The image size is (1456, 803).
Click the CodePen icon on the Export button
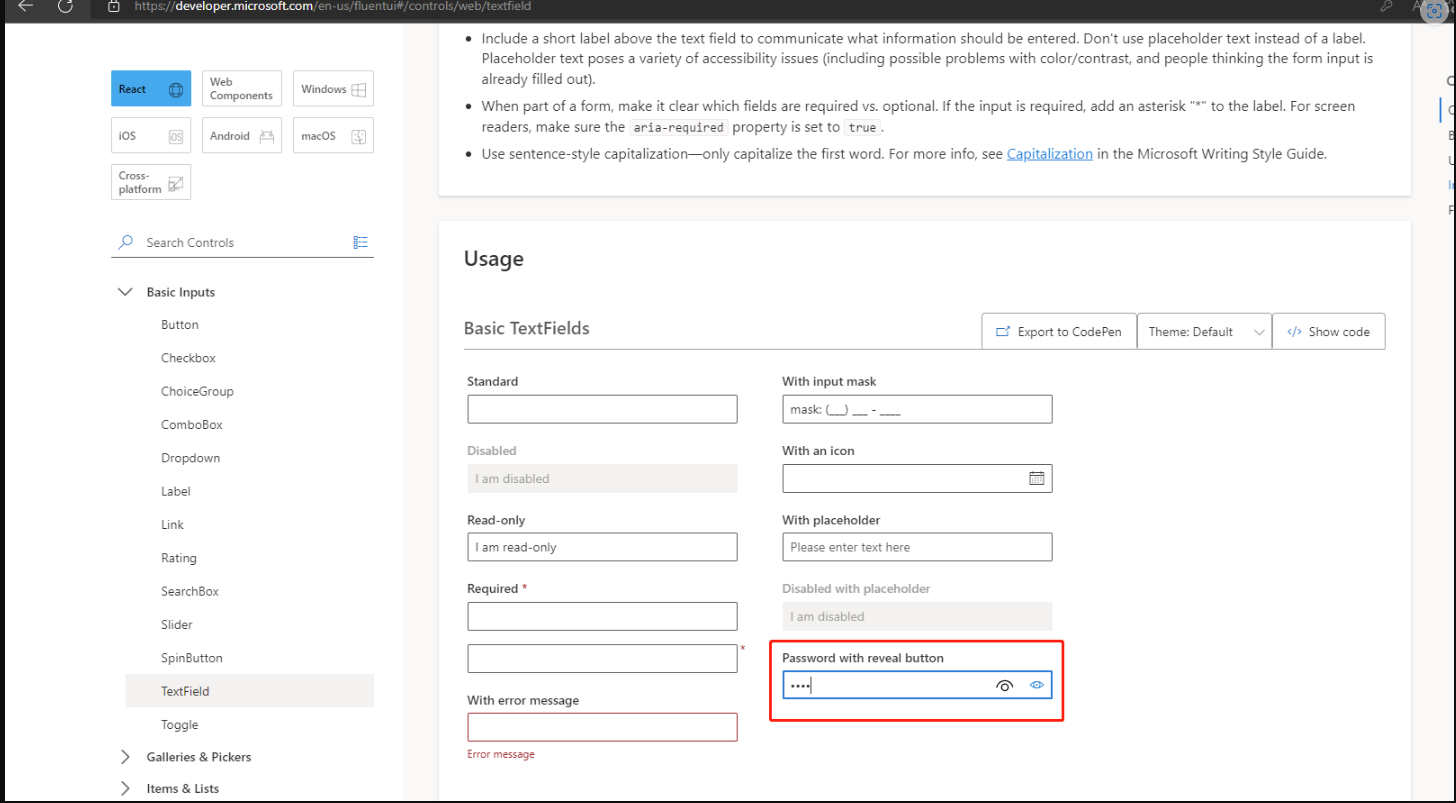coord(1005,330)
